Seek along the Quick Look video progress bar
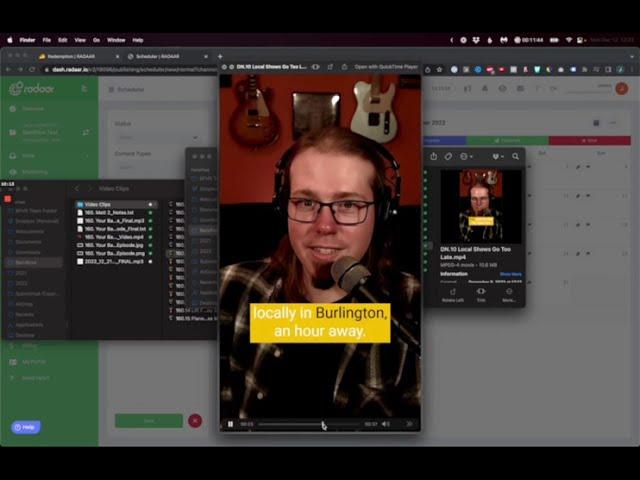640x480 pixels. pyautogui.click(x=308, y=424)
